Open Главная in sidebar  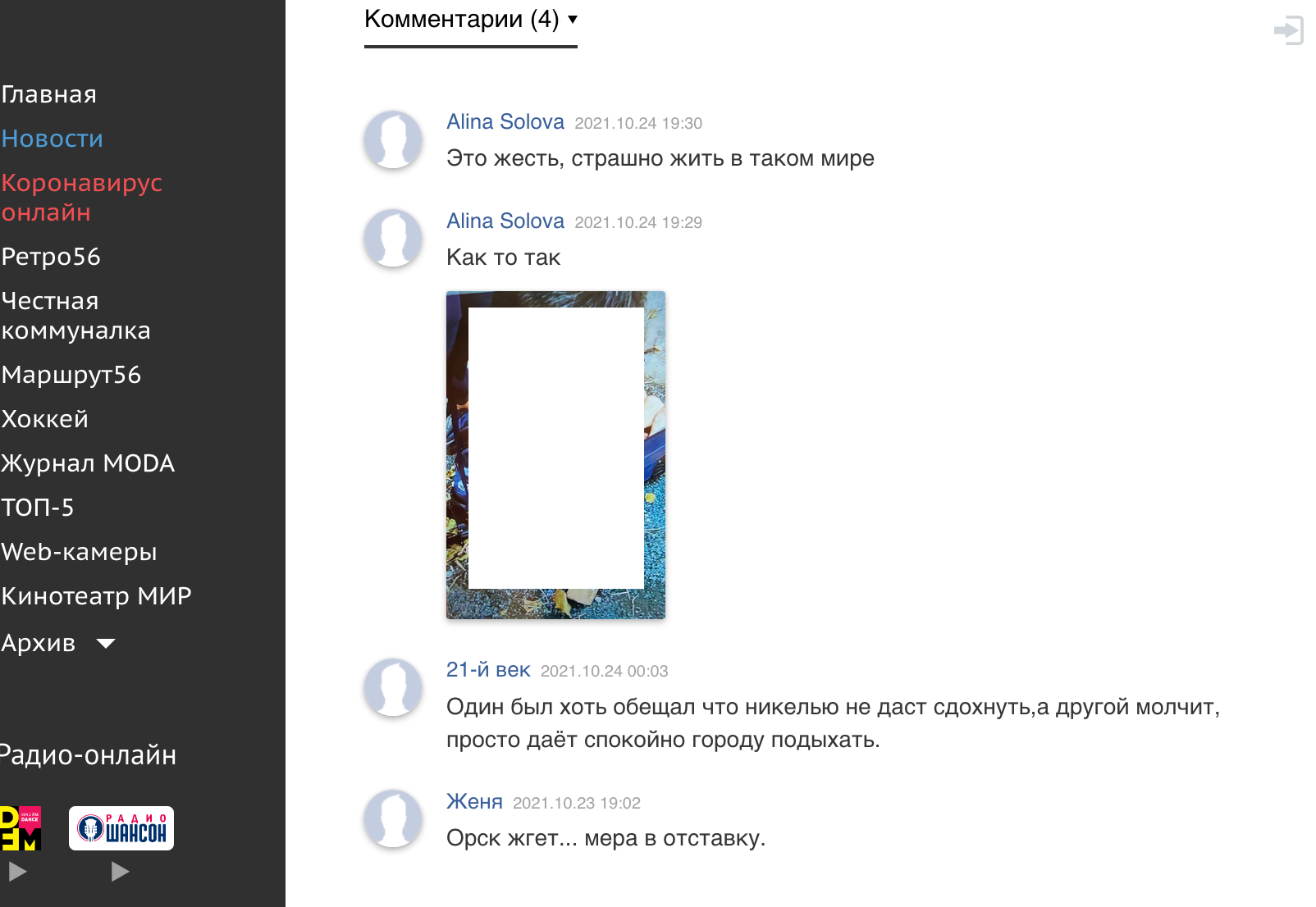[x=49, y=94]
